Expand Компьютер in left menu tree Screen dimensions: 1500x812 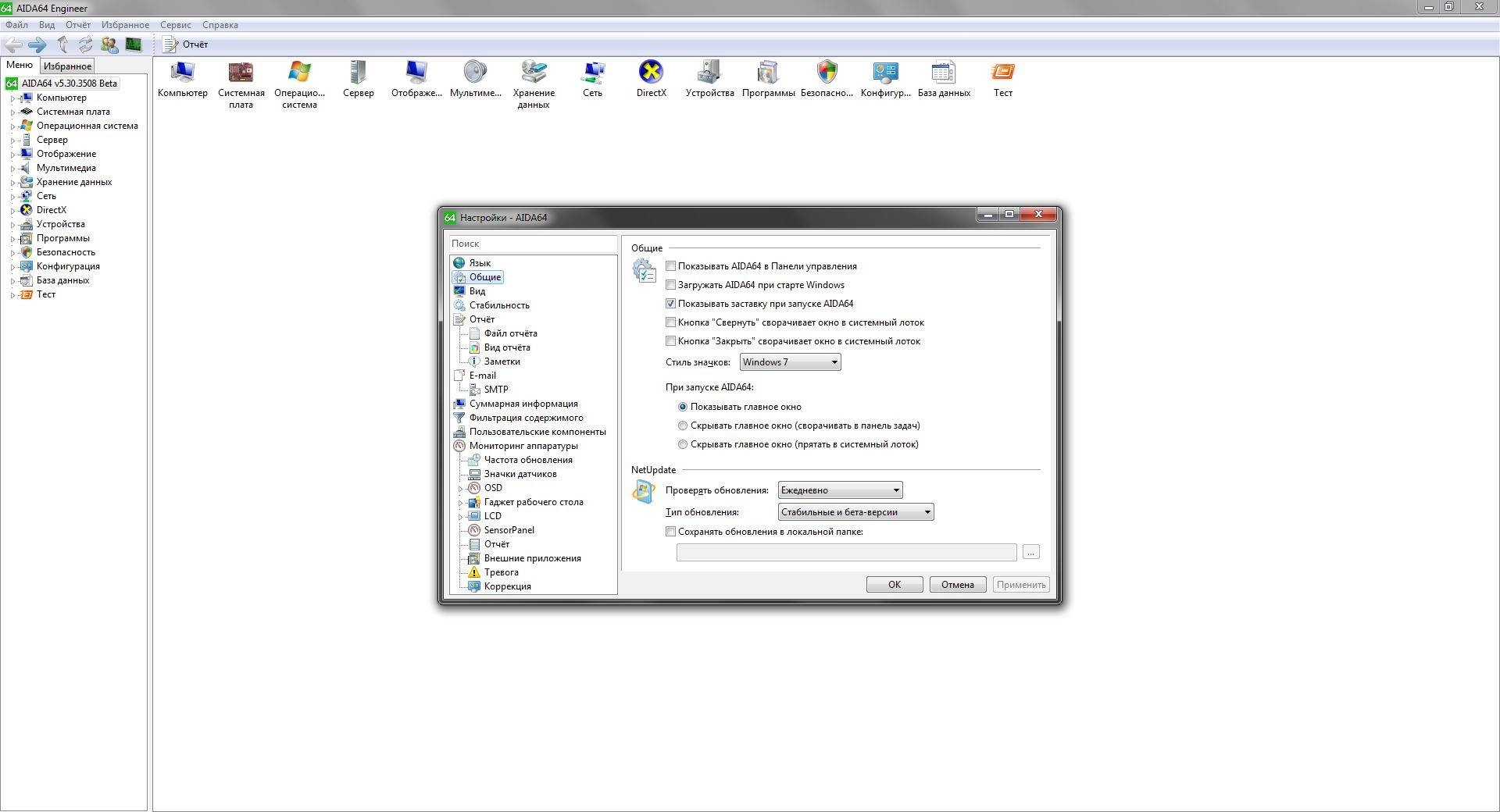pos(12,98)
